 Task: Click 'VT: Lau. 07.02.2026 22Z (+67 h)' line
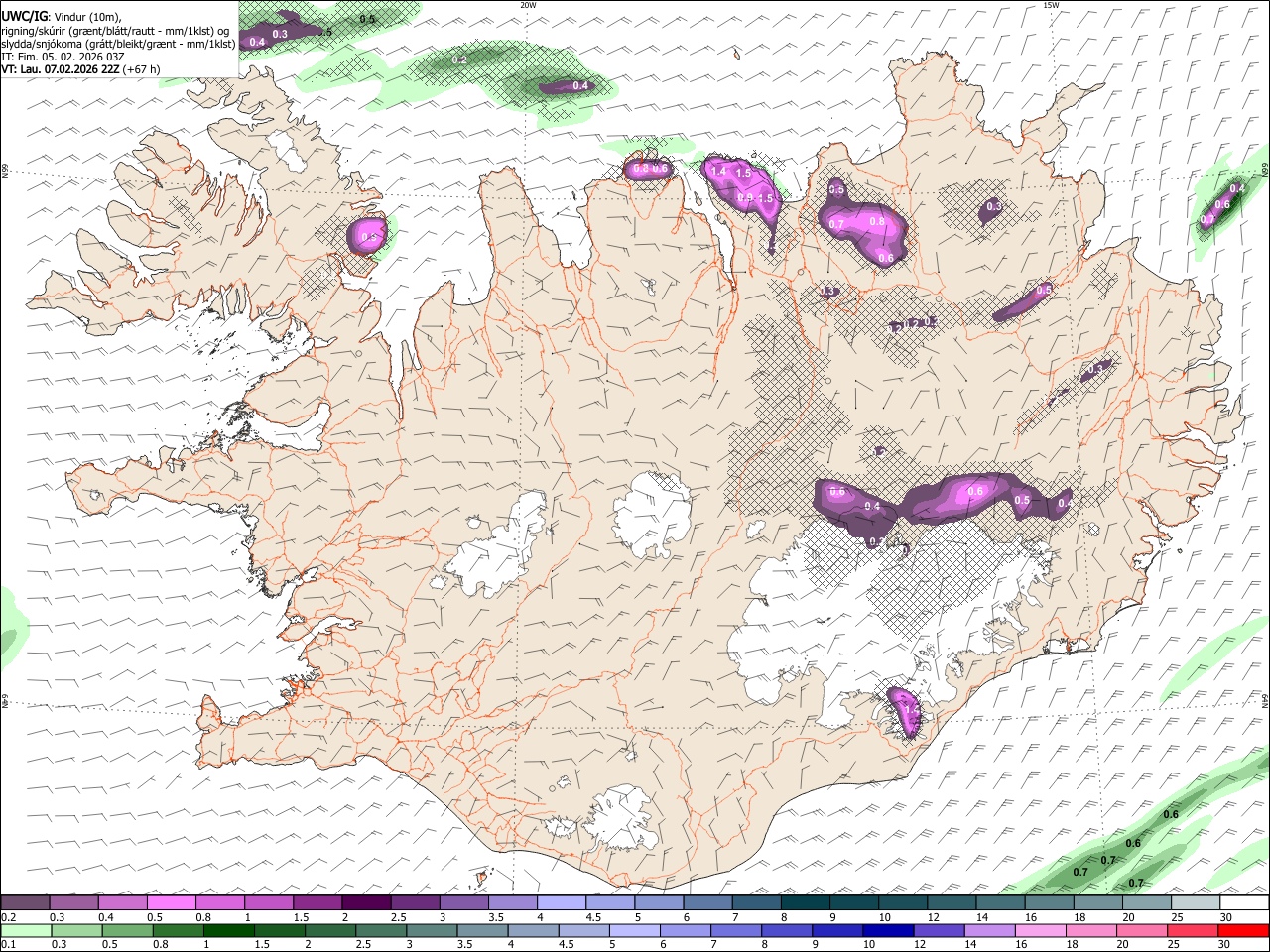80,69
